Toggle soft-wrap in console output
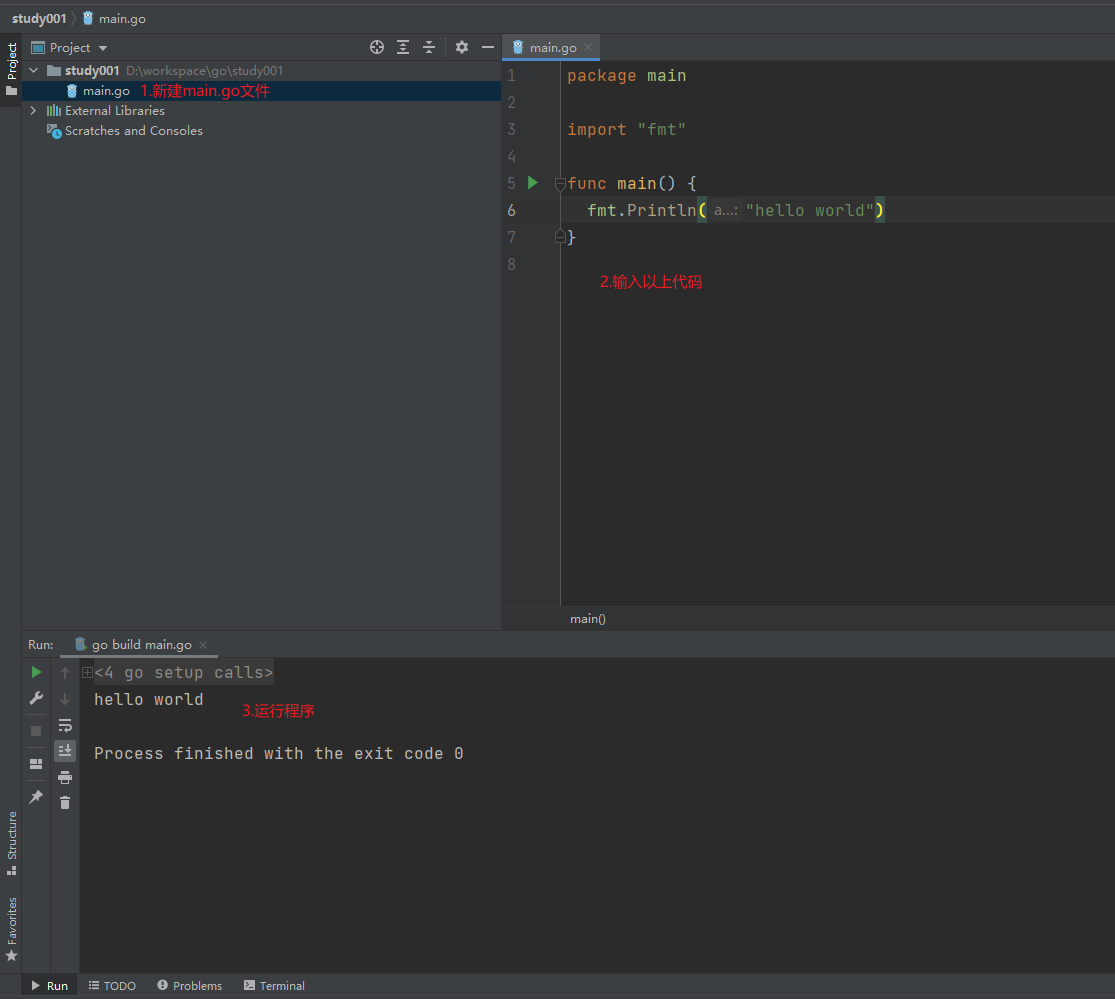 point(65,725)
